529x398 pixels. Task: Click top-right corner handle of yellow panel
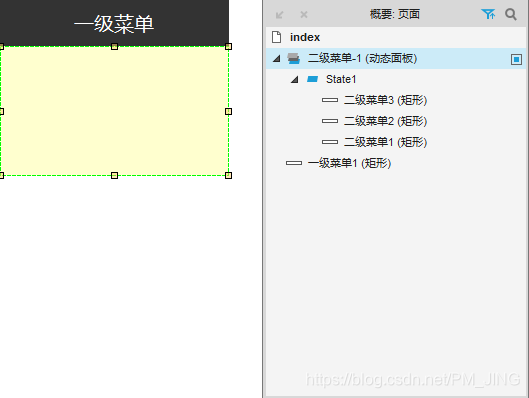click(228, 47)
